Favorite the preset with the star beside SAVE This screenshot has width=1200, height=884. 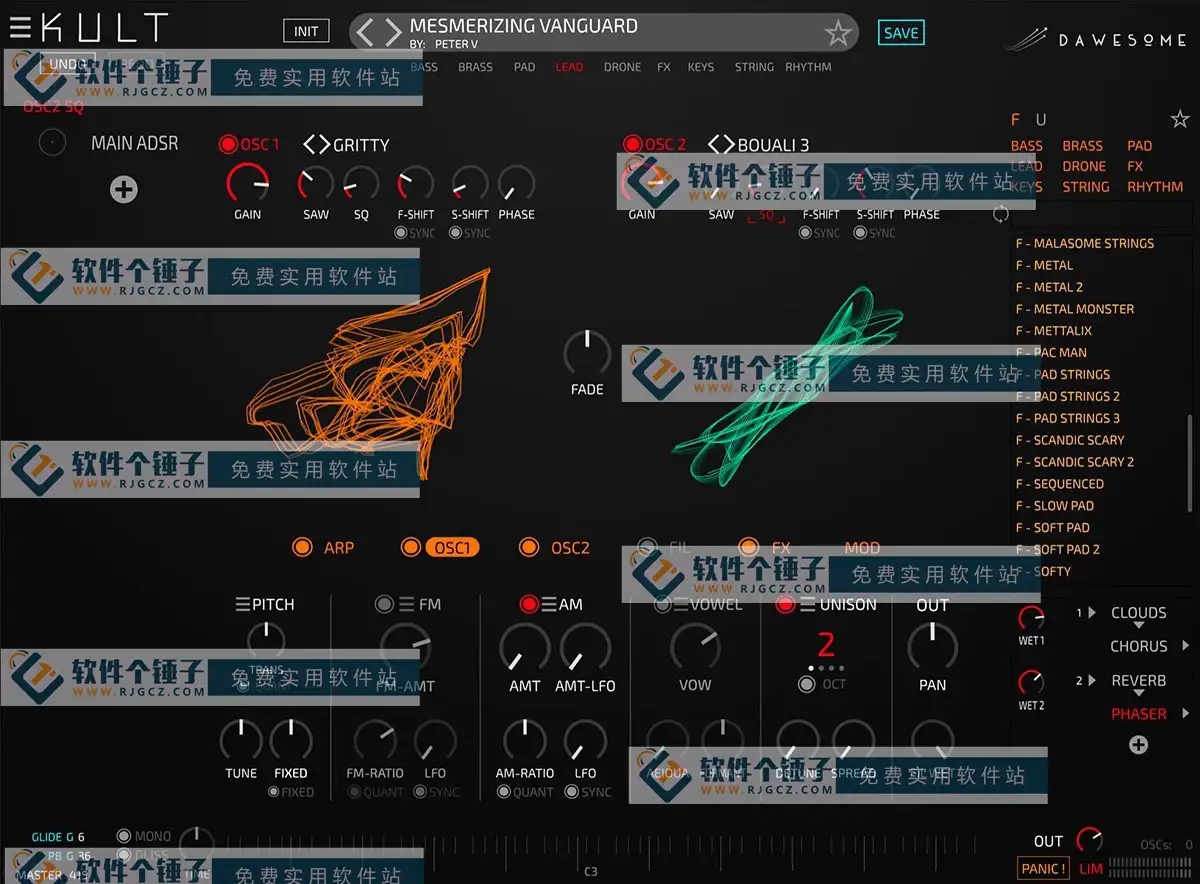tap(838, 34)
